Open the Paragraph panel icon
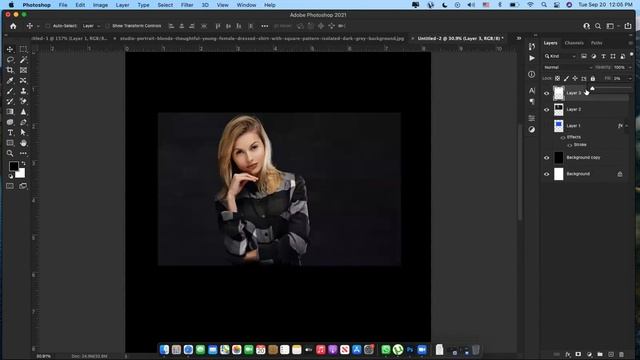 tap(531, 102)
